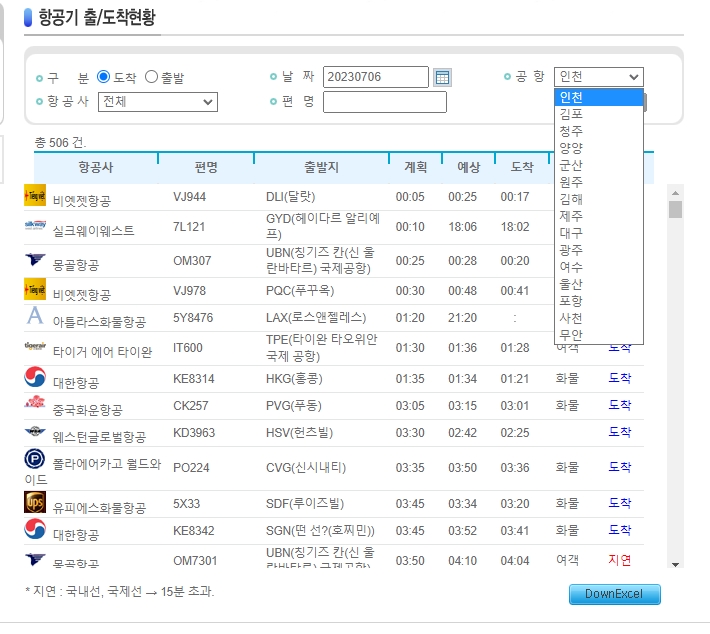
Task: Click the 도착 status link for KD3963
Action: coord(619,432)
